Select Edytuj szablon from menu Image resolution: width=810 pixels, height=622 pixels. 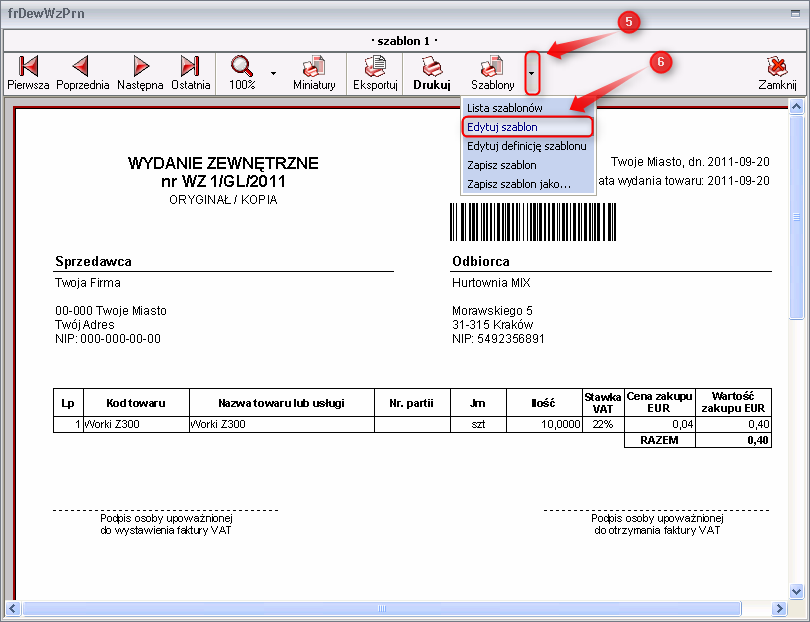(502, 127)
